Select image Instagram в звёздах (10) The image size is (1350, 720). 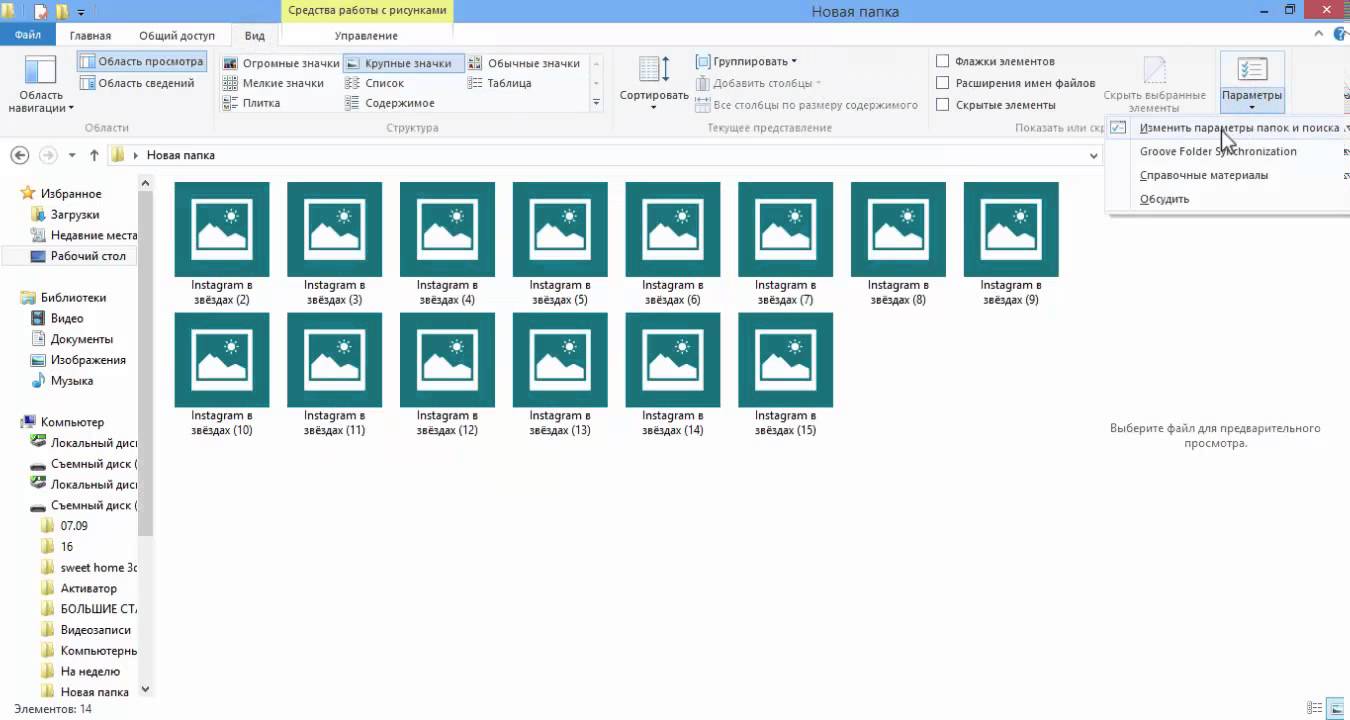(x=221, y=374)
